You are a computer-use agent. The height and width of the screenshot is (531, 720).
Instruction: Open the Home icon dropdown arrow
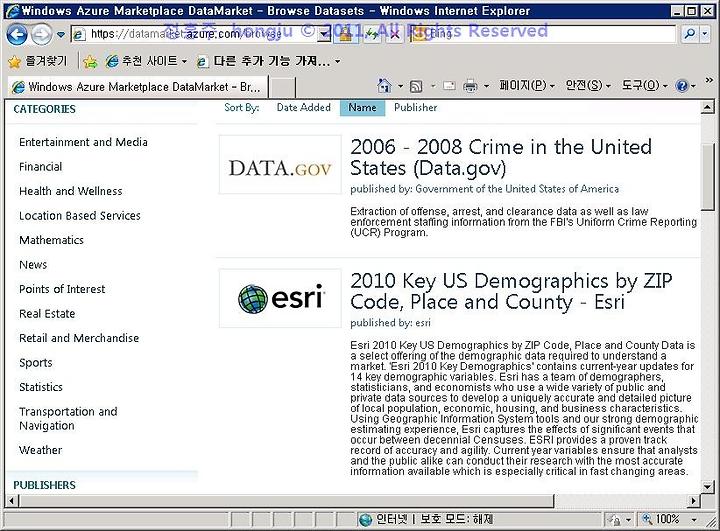point(400,86)
